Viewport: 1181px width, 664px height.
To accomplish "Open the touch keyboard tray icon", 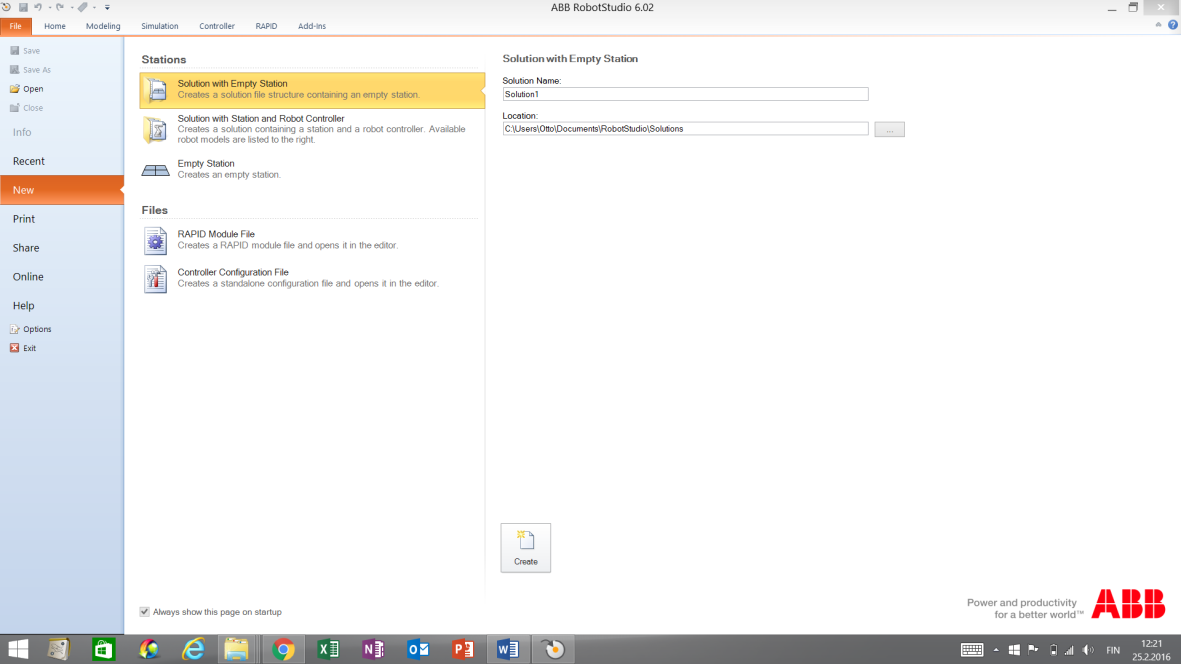I will (972, 650).
